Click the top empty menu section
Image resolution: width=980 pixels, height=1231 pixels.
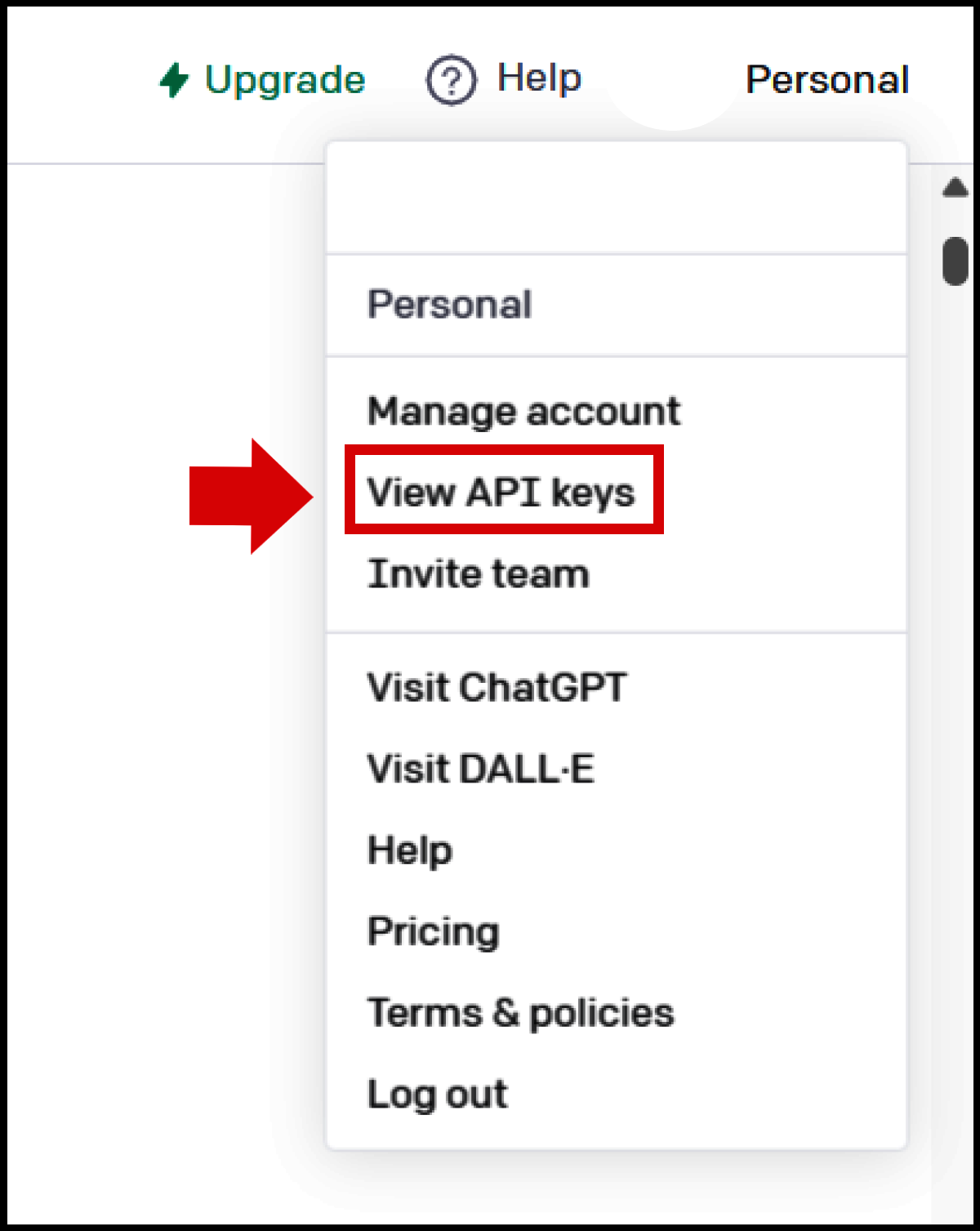[x=616, y=196]
